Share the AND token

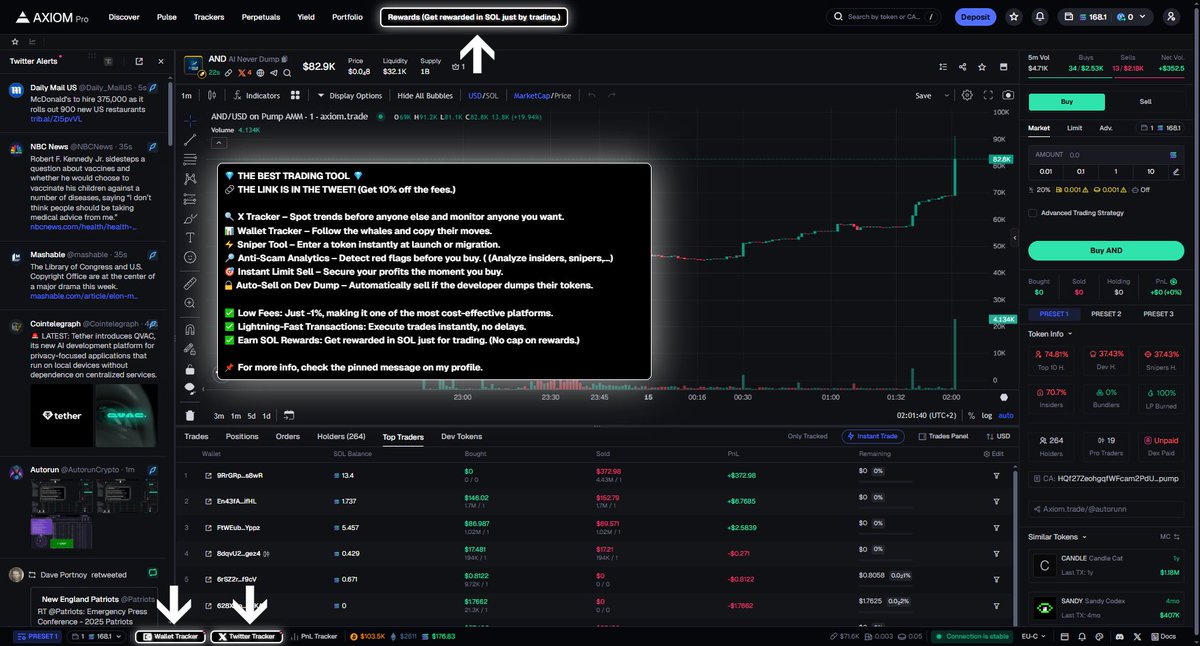(x=962, y=67)
